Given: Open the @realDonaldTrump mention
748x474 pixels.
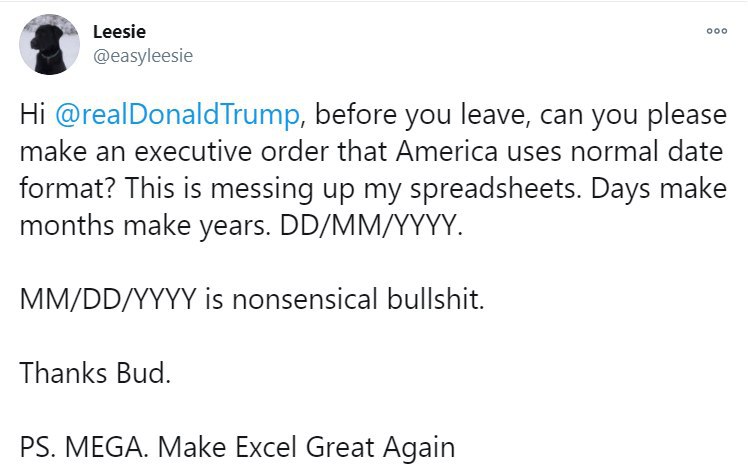Looking at the screenshot, I should pyautogui.click(x=177, y=115).
